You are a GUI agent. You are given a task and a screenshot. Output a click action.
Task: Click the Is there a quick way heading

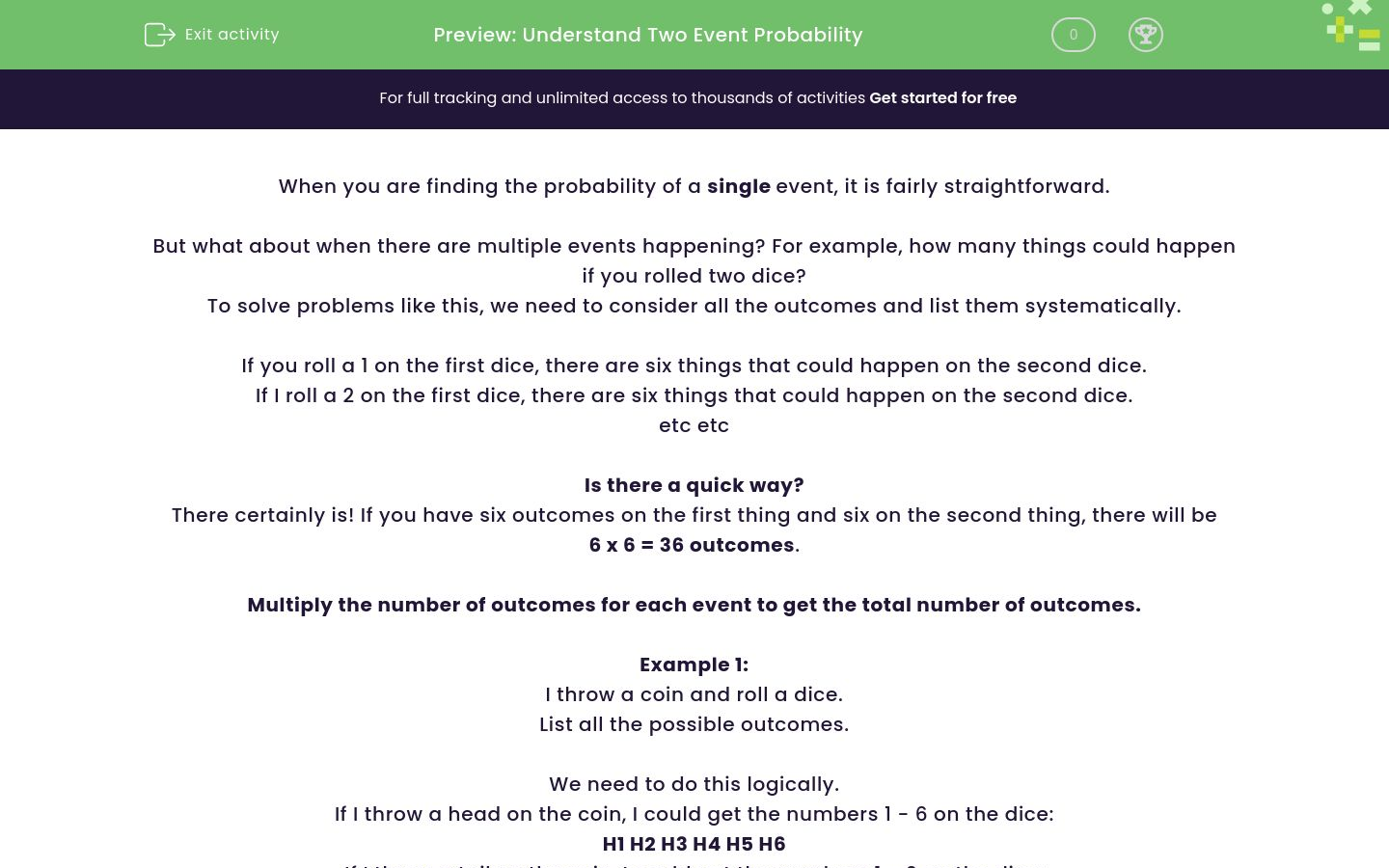(x=694, y=485)
